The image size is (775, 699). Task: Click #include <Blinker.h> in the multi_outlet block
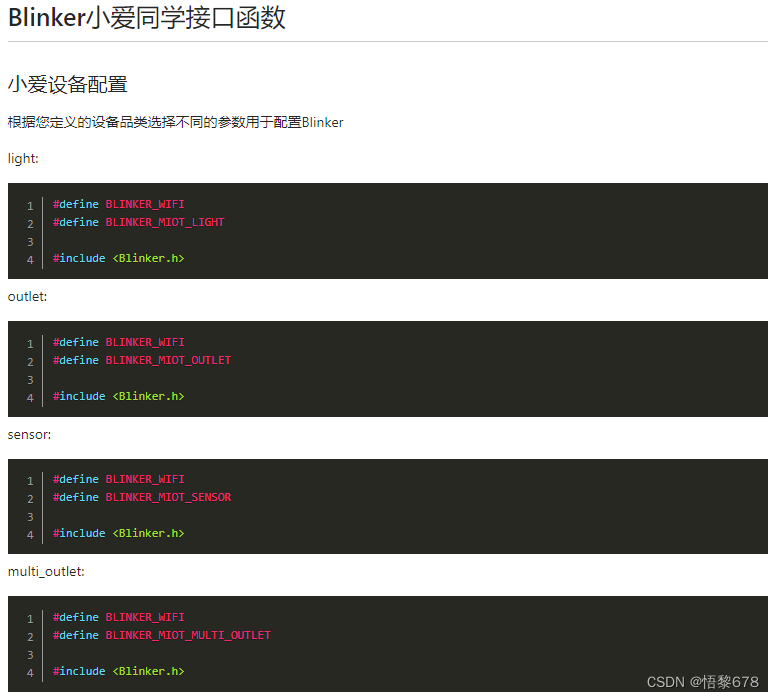[x=119, y=671]
